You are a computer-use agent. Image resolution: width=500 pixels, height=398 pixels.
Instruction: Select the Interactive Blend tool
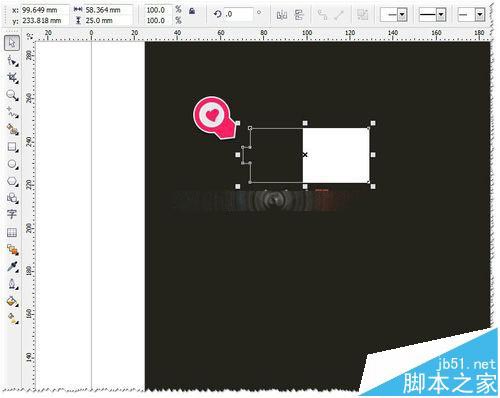click(12, 250)
